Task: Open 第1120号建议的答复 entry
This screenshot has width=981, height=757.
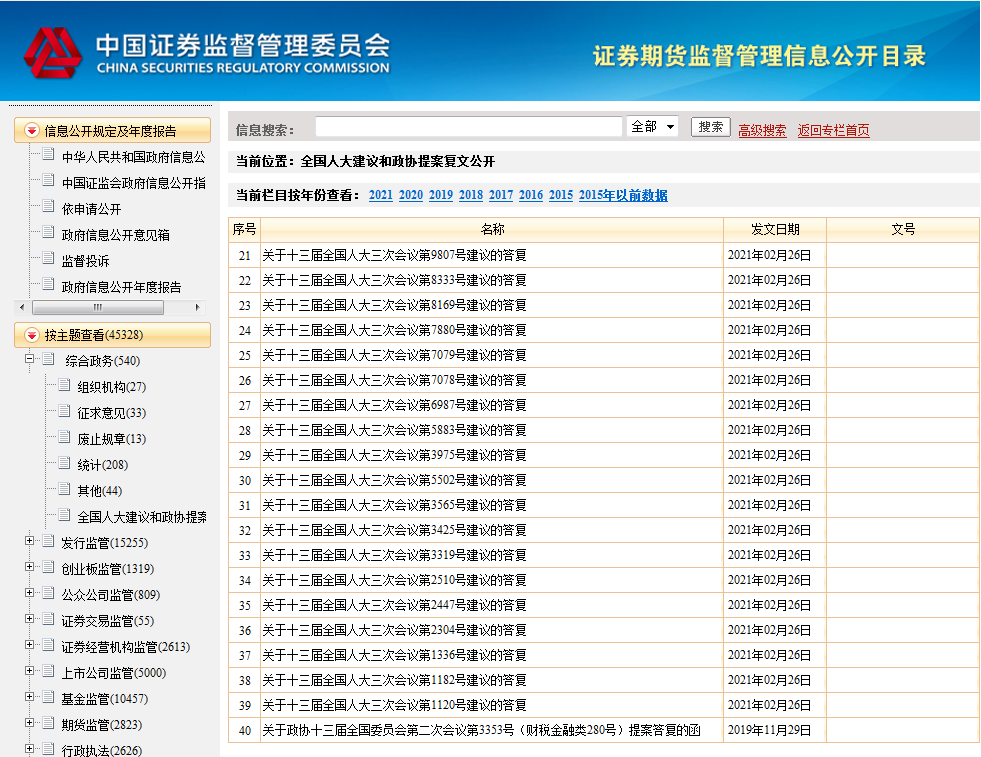Action: (x=394, y=706)
